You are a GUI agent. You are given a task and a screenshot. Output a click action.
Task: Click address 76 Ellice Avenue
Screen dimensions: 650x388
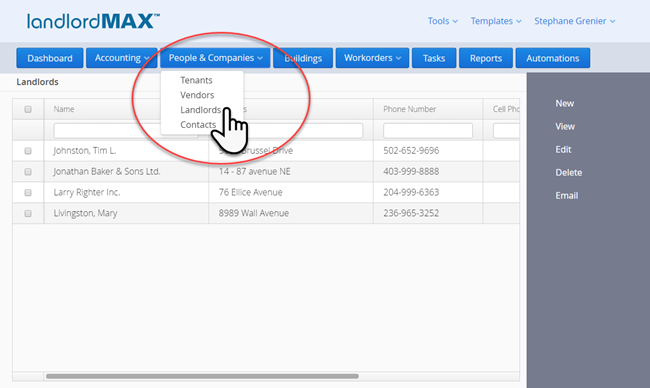coord(250,192)
